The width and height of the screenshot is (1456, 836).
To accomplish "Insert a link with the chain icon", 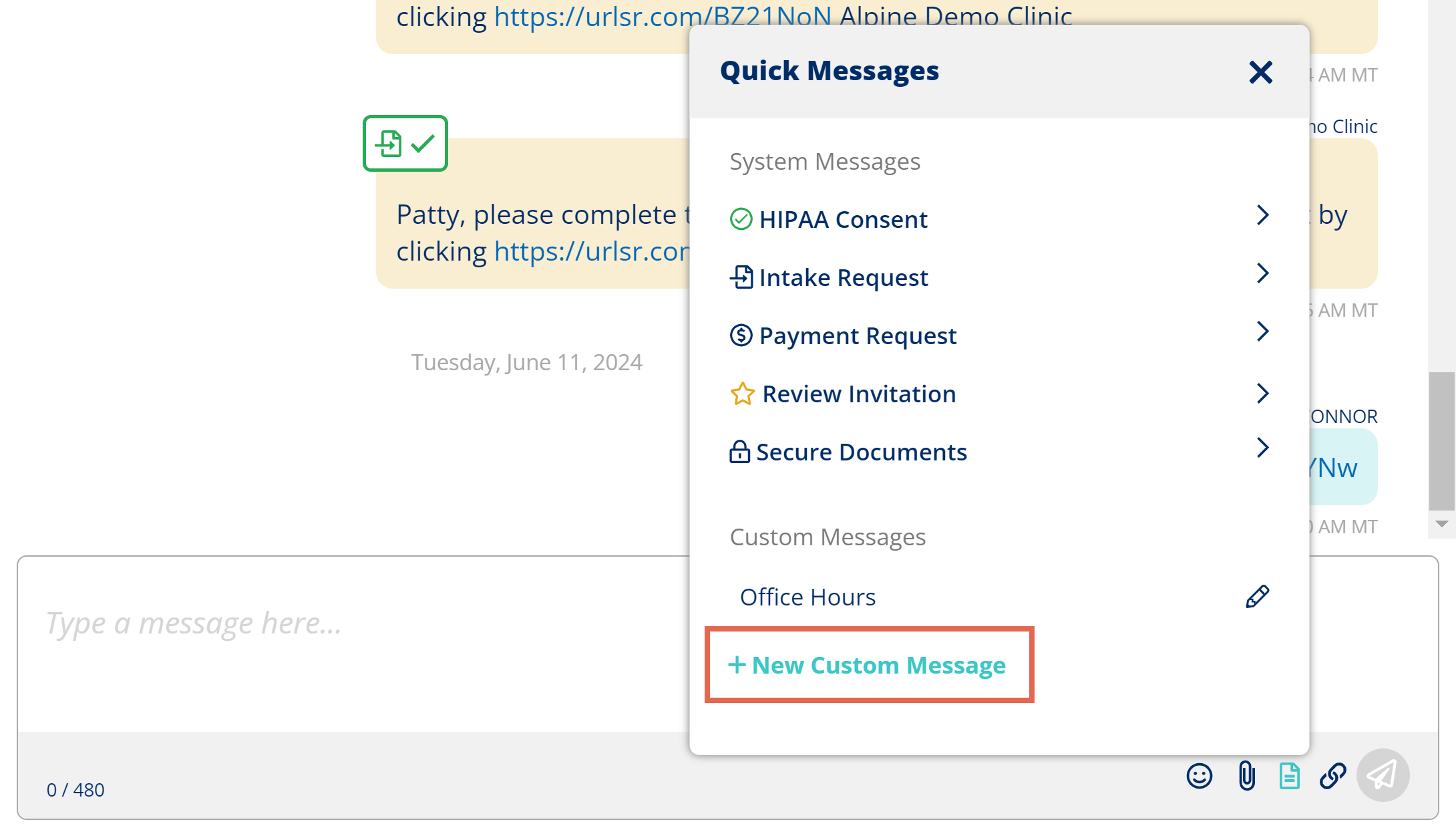I will [1332, 776].
